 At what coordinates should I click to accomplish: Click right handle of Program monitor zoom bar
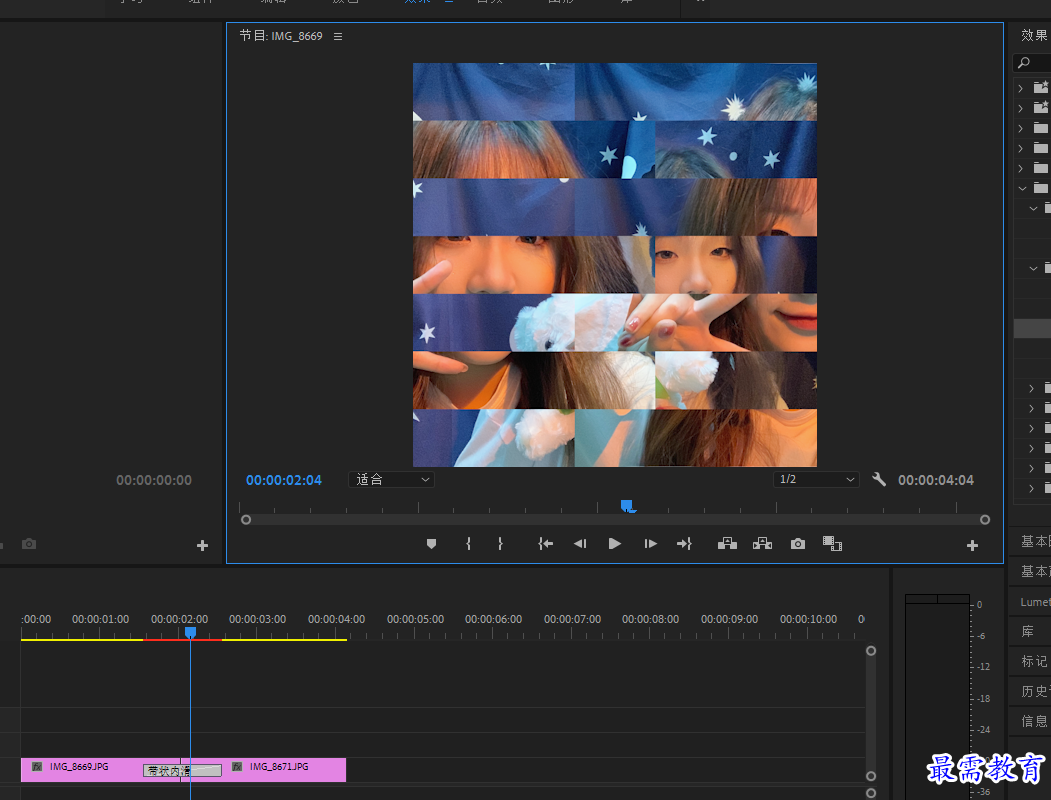click(985, 520)
